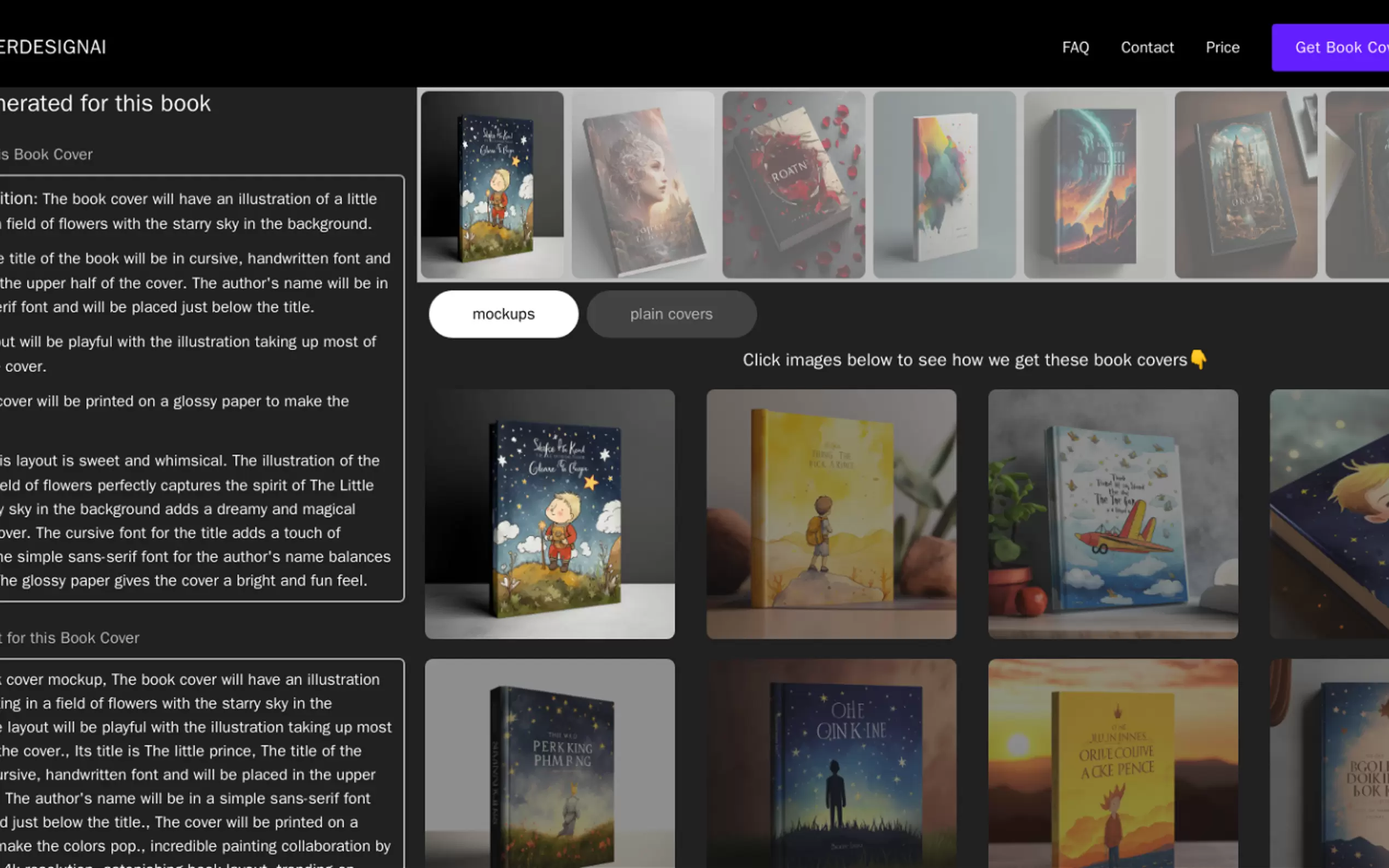Select the mockups view
1389x868 pixels.
click(x=503, y=314)
